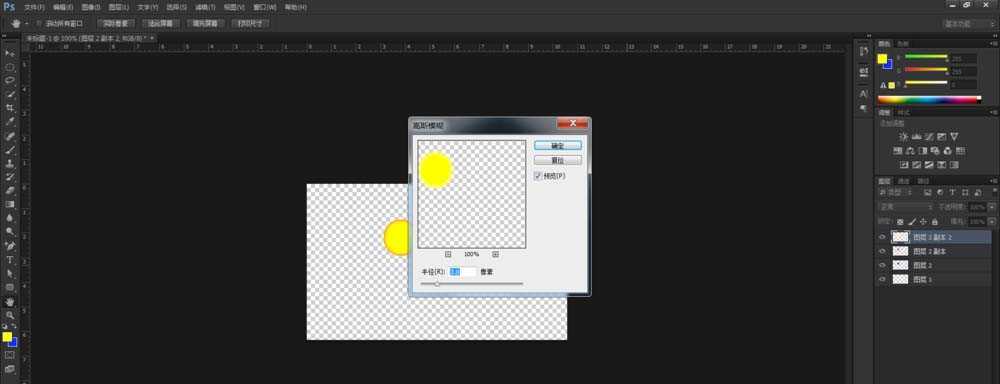Screen dimensions: 1000x384
Task: Click zoom-in plus button under Gaussian Blur preview
Action: [x=496, y=254]
